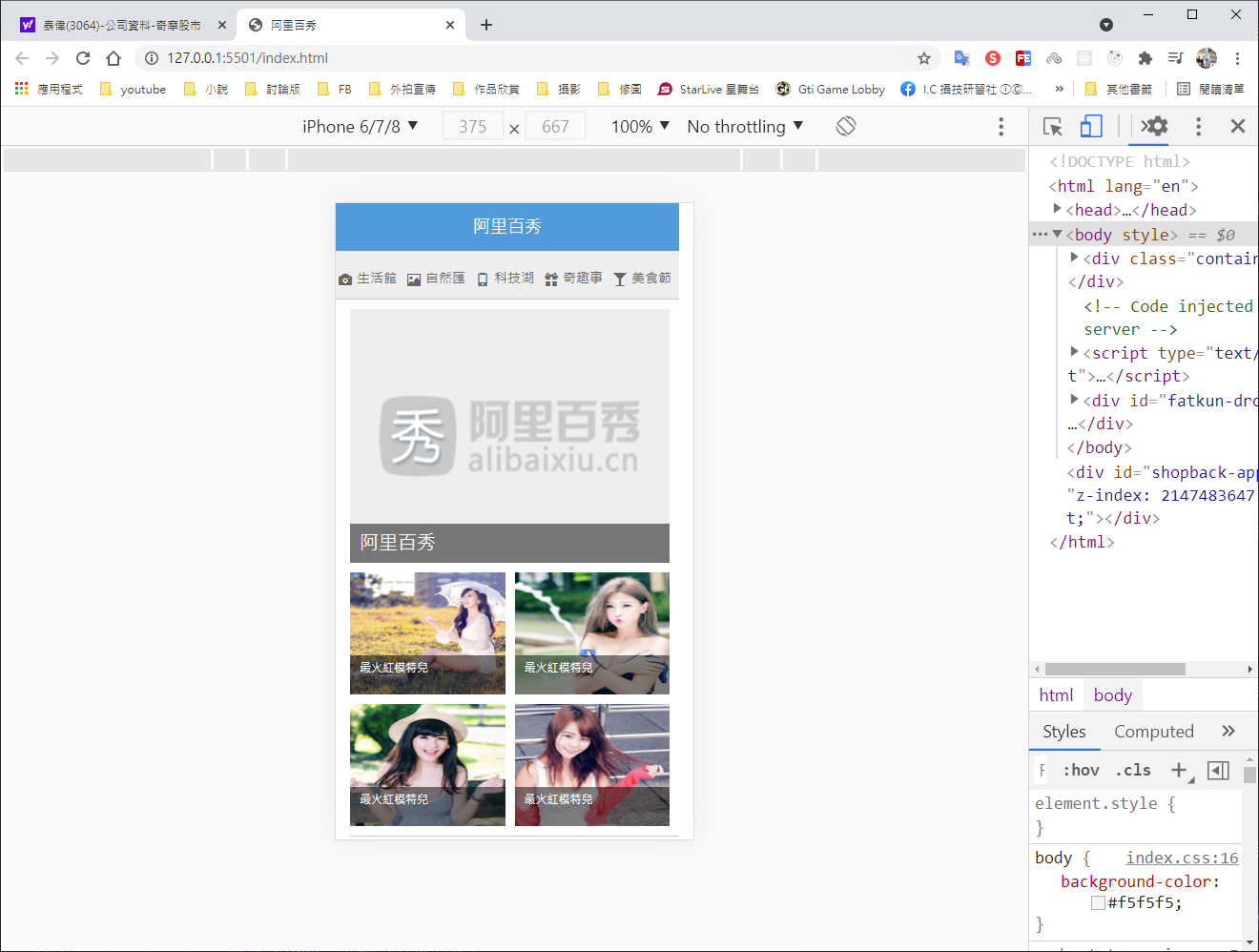The width and height of the screenshot is (1259, 952).
Task: Click the 阿里百秀 blue page header
Action: tap(507, 227)
